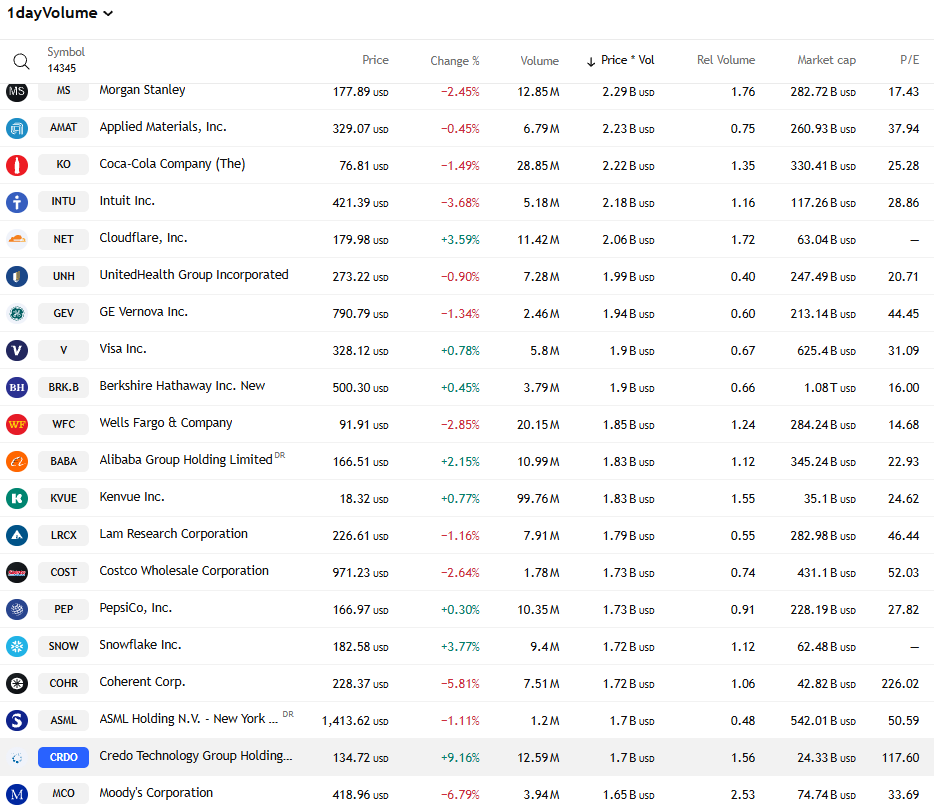
Task: Click the Berkshire Hathaway logo icon
Action: point(17,387)
